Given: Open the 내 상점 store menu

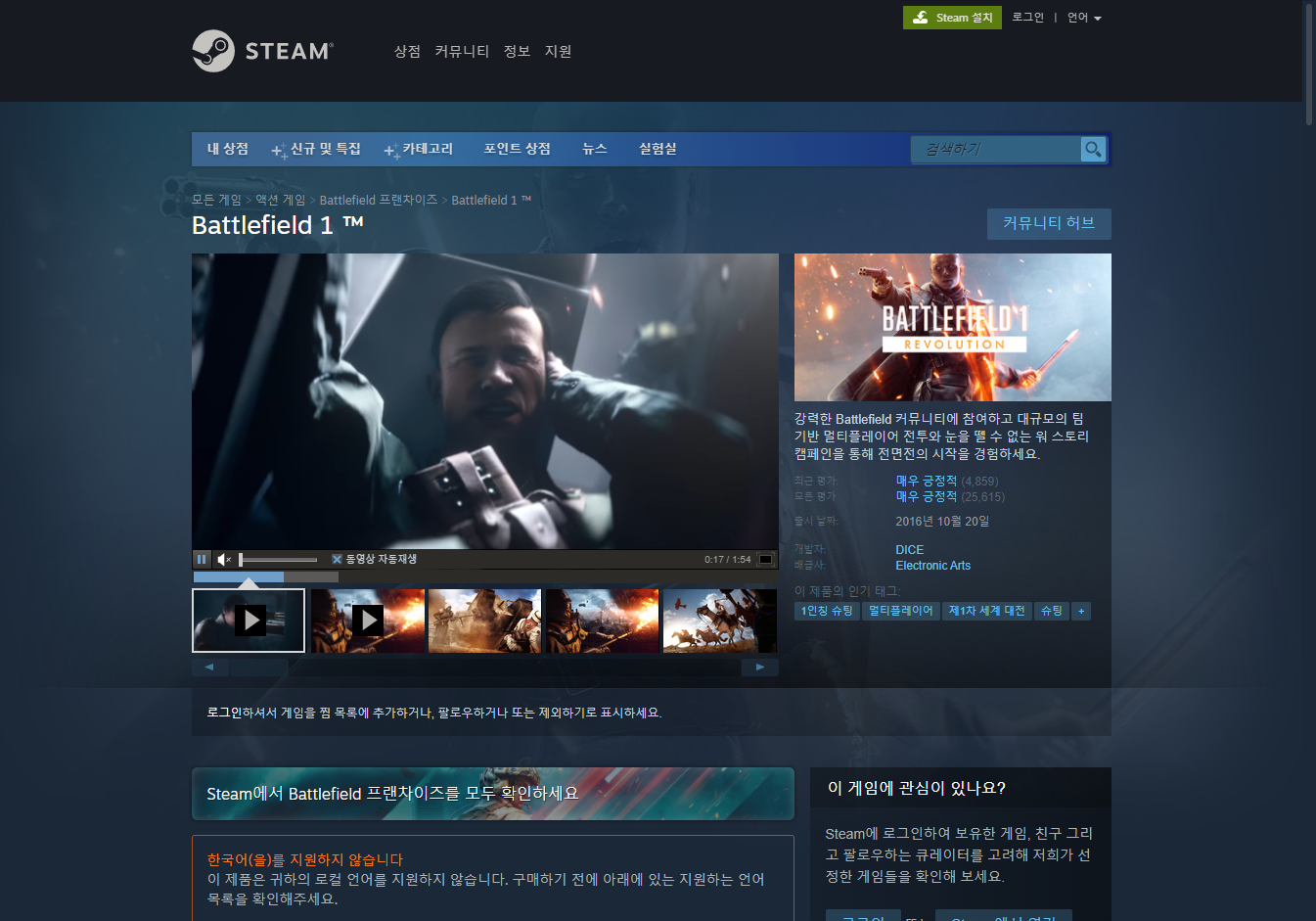Looking at the screenshot, I should [228, 149].
